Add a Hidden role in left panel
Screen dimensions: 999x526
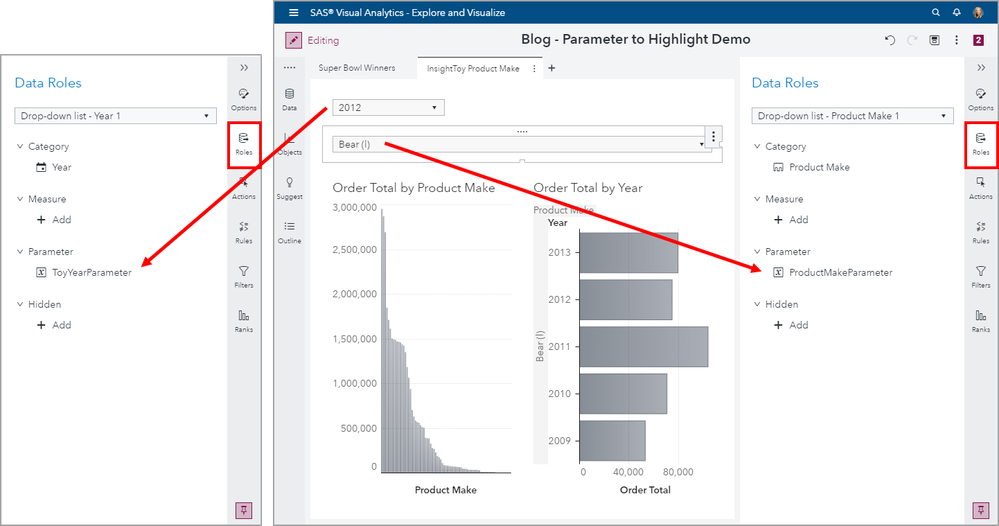pos(54,325)
